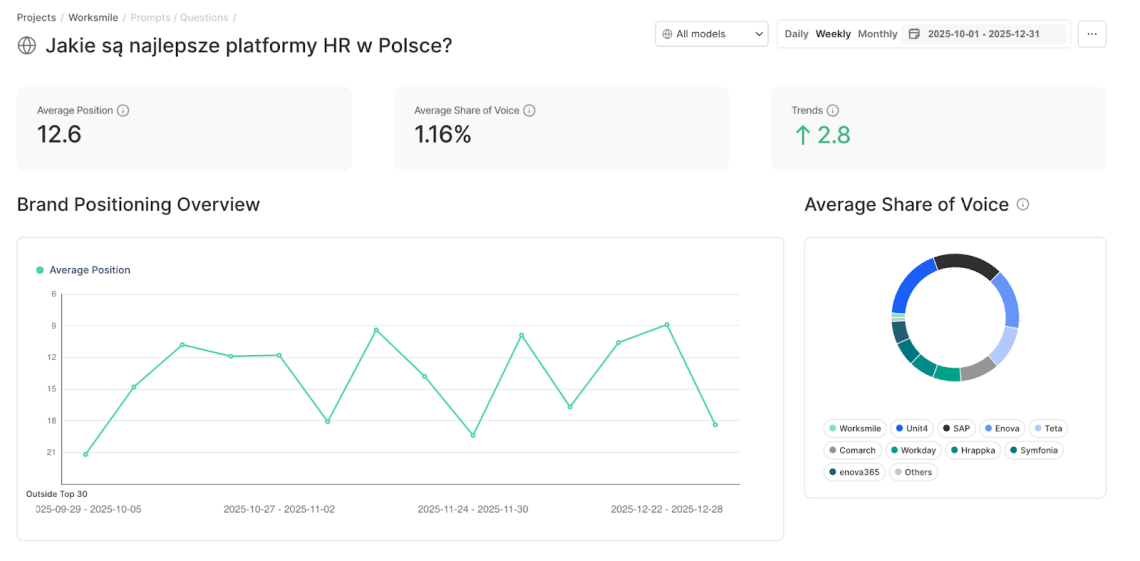Click the info icon beside Trends

833,111
